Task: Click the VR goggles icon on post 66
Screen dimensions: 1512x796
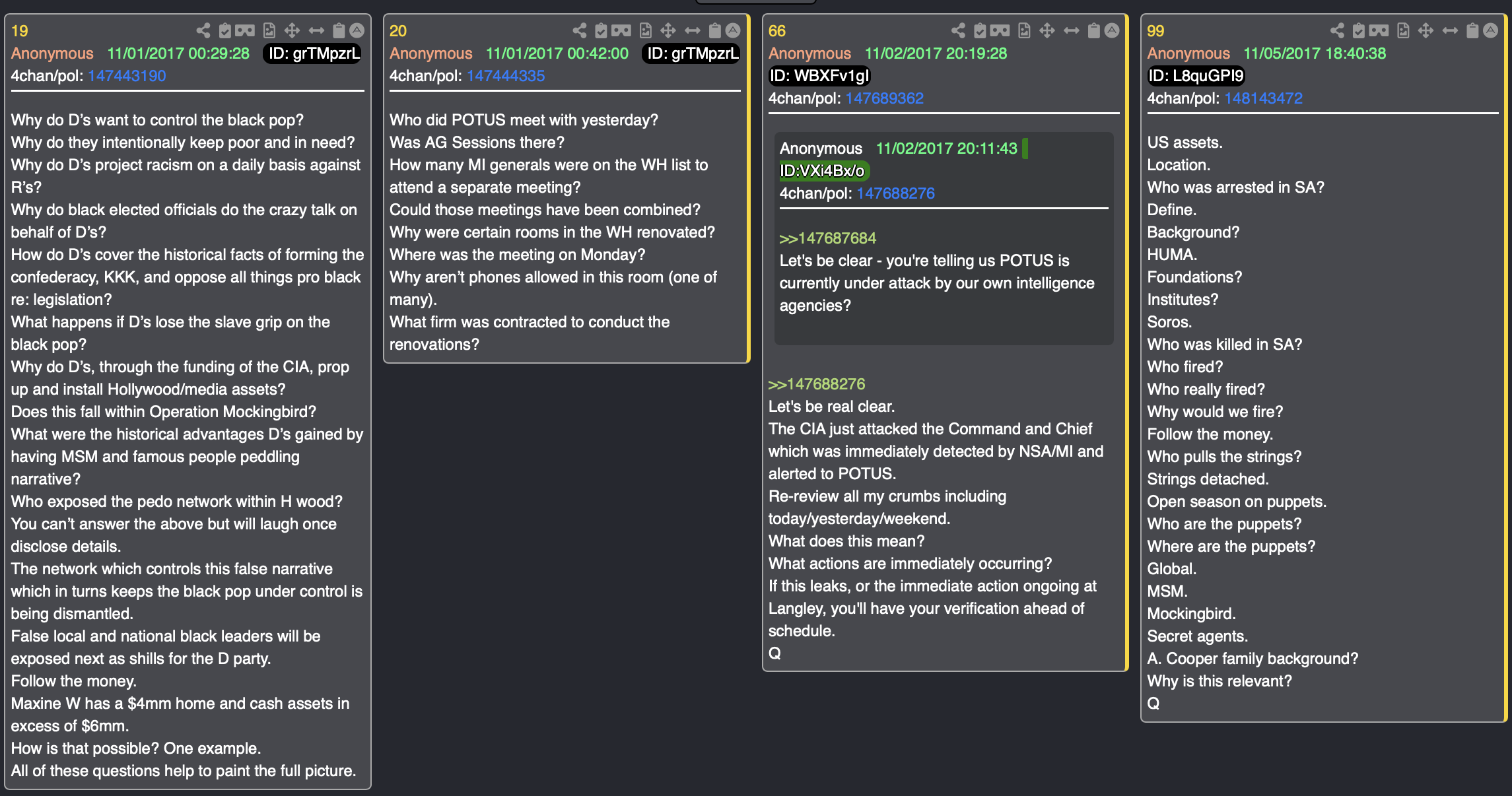Action: click(x=1000, y=30)
